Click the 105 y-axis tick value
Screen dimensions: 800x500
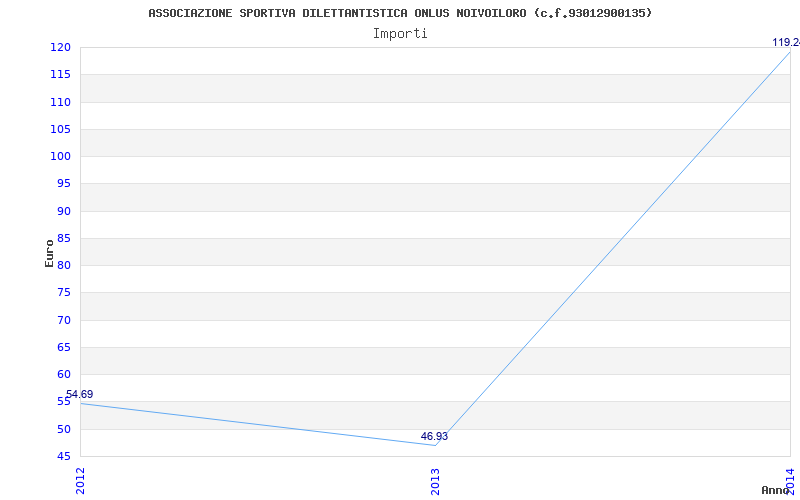point(60,129)
